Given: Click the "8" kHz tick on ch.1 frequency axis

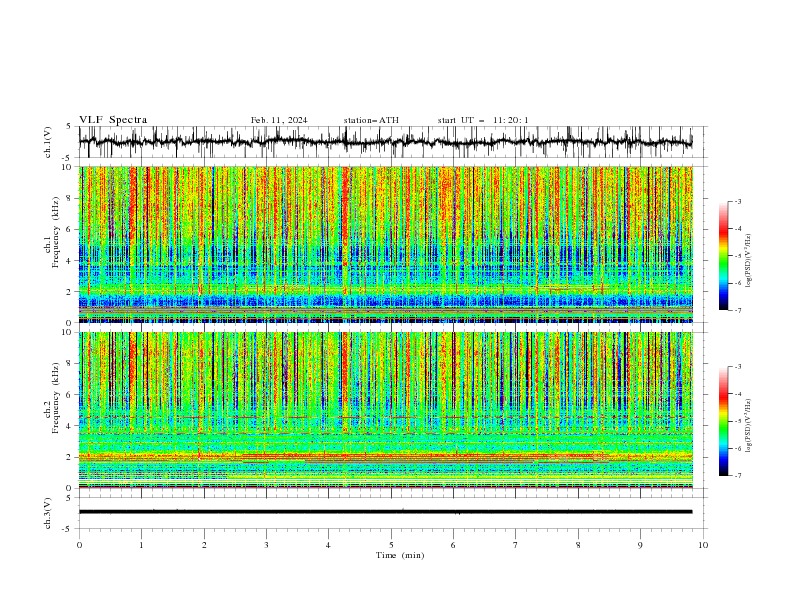Looking at the screenshot, I should [x=70, y=198].
